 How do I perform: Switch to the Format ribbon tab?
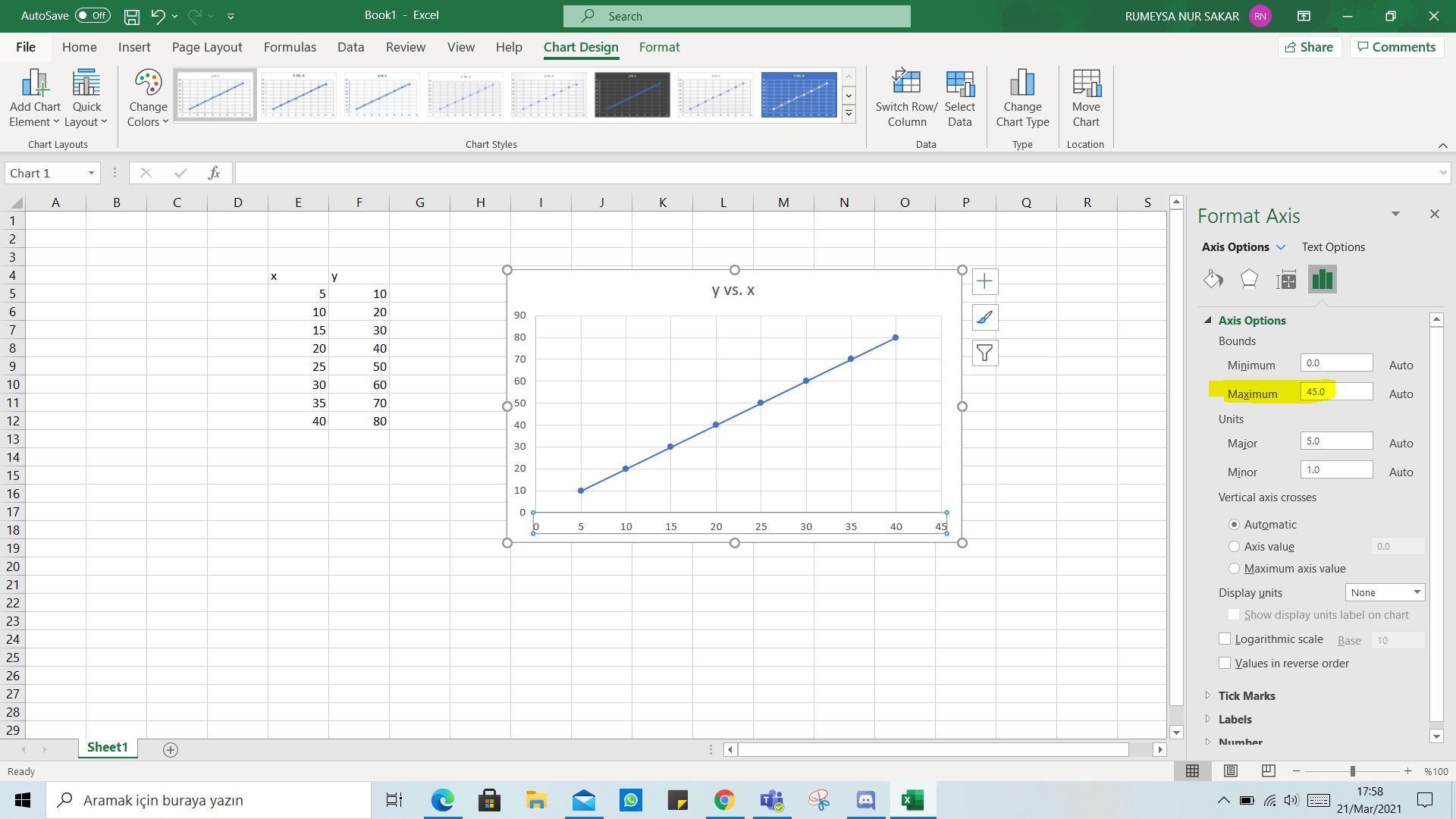point(659,47)
